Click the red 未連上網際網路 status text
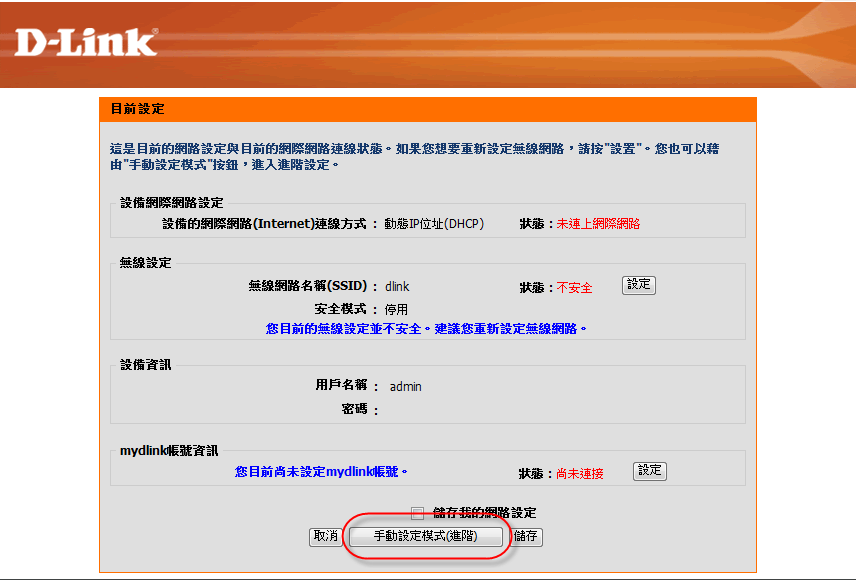857x580 pixels. (598, 224)
